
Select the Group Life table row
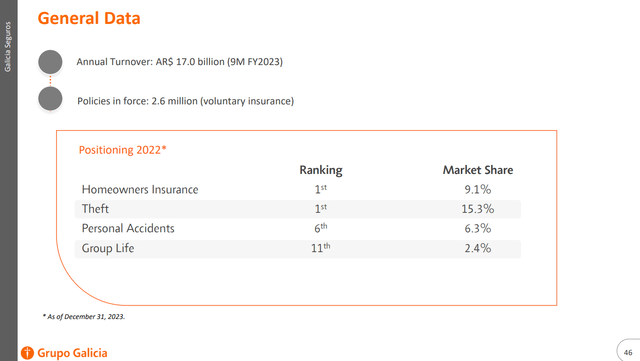(x=298, y=248)
